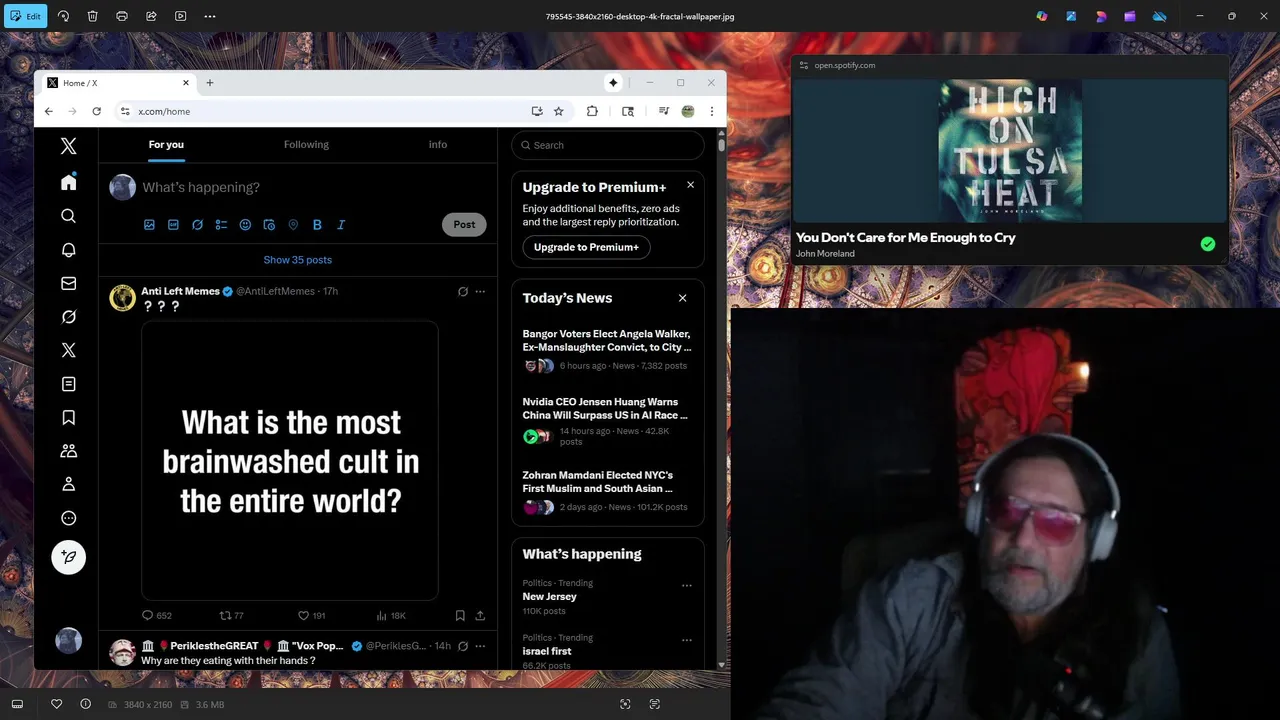Open the three-dot See more menu in Photos
Screen dimensions: 1280x720
click(210, 16)
